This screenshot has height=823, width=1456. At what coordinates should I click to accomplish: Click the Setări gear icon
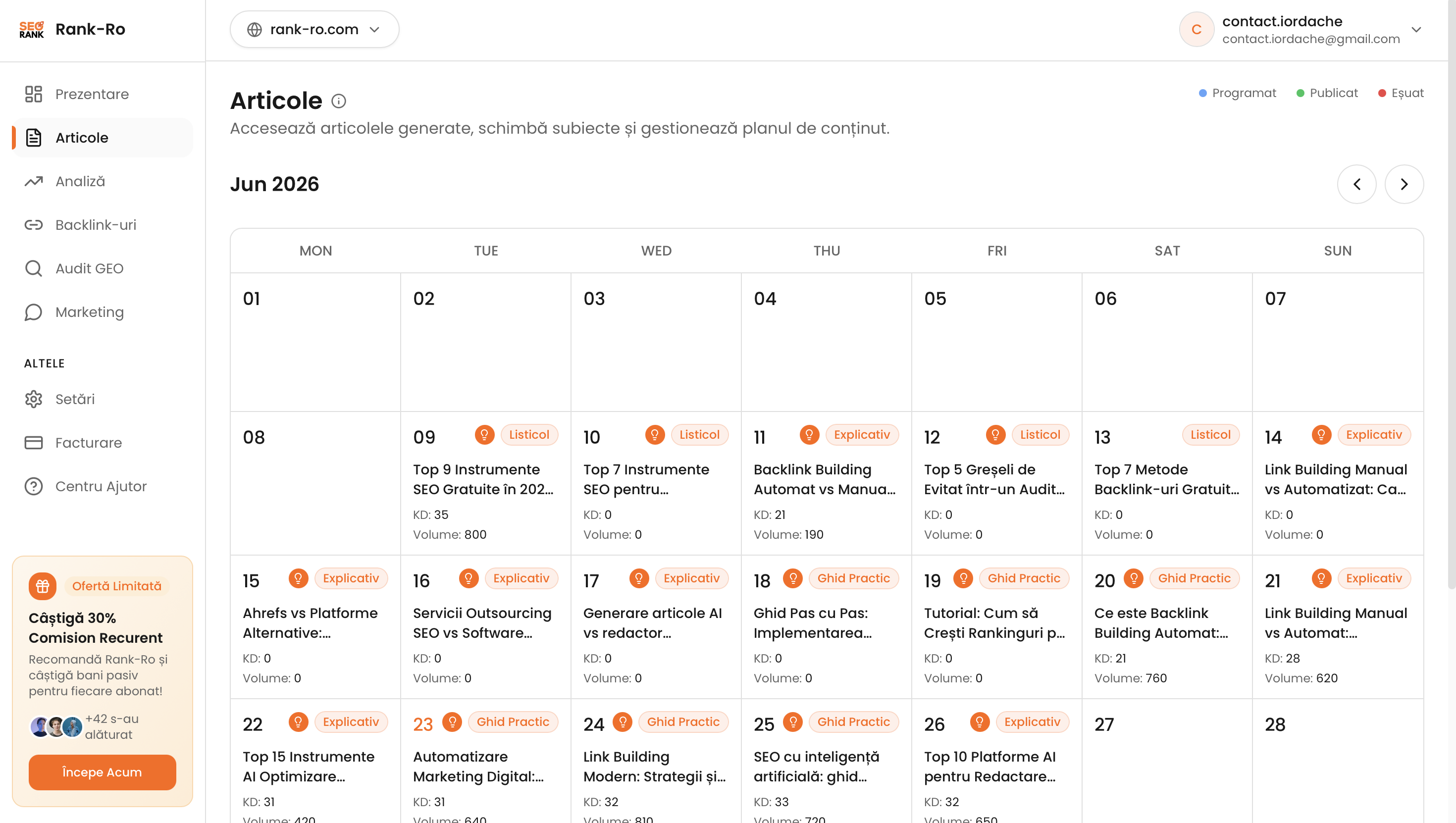33,399
